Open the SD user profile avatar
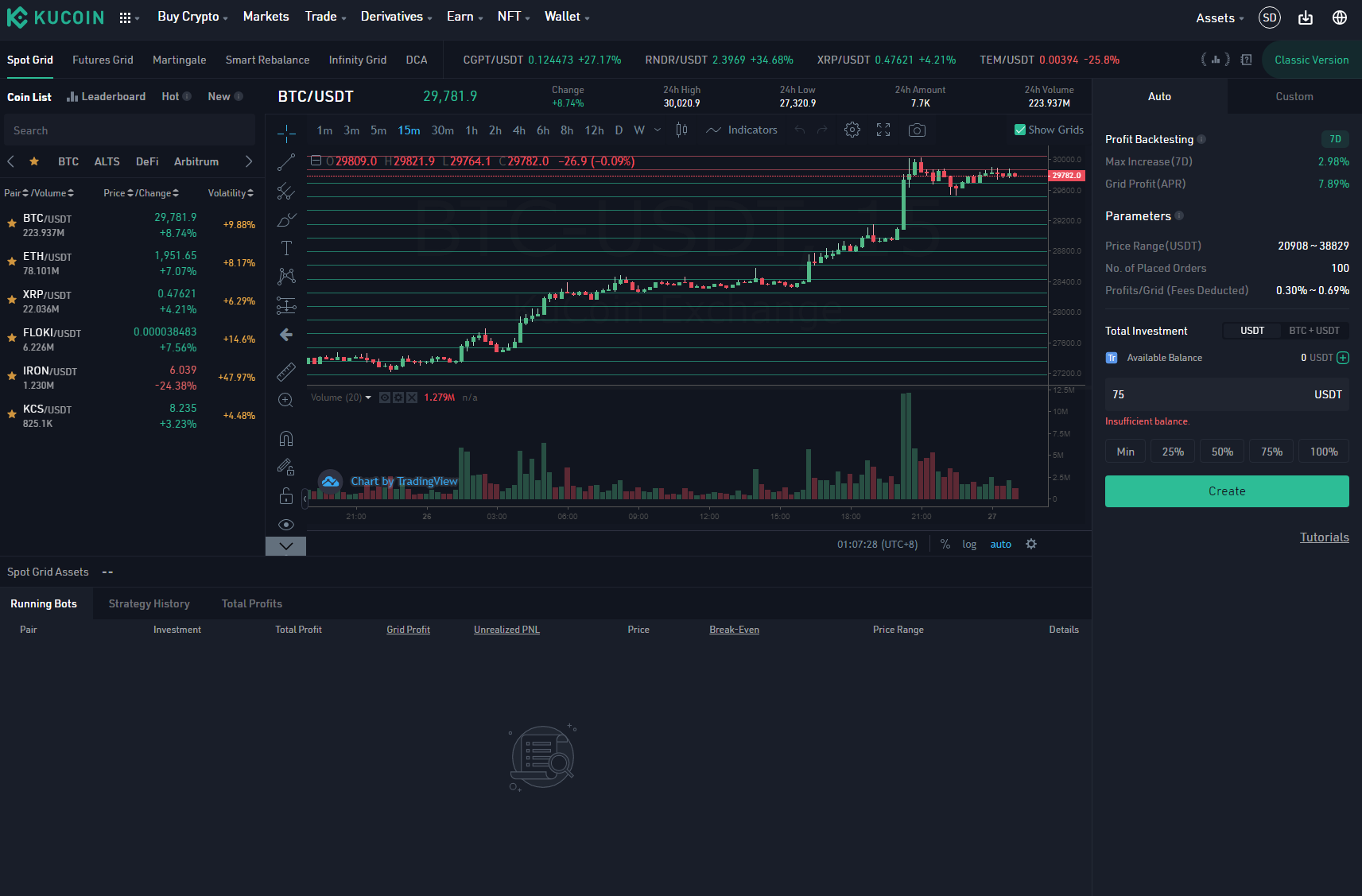The width and height of the screenshot is (1362, 896). (1270, 17)
